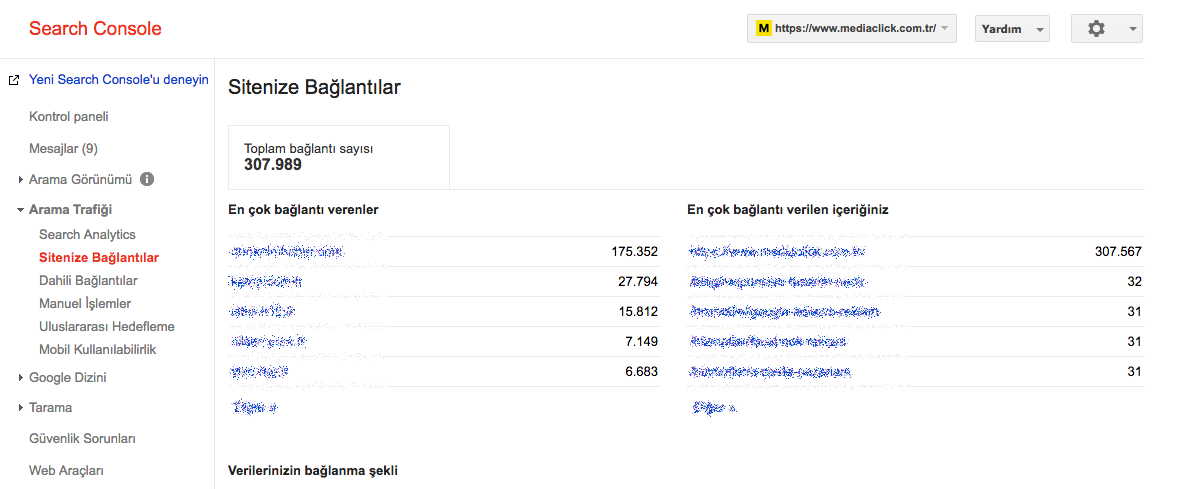Expand Arama Görünümü menu section

[x=80, y=180]
